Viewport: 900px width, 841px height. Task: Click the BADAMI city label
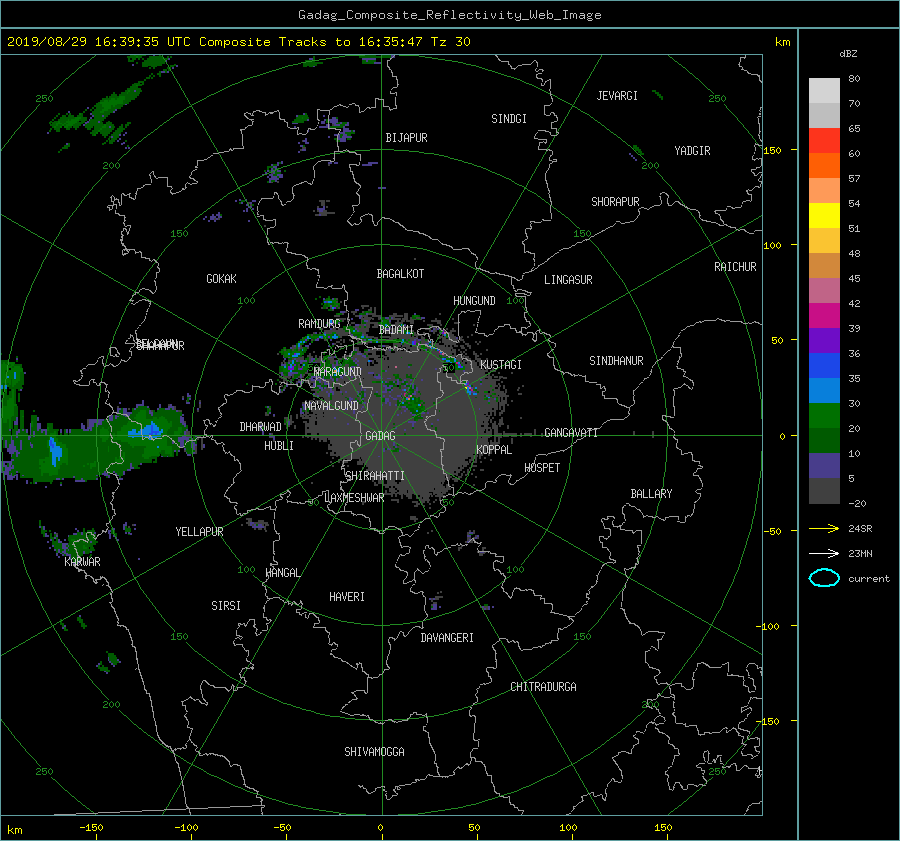tap(396, 330)
